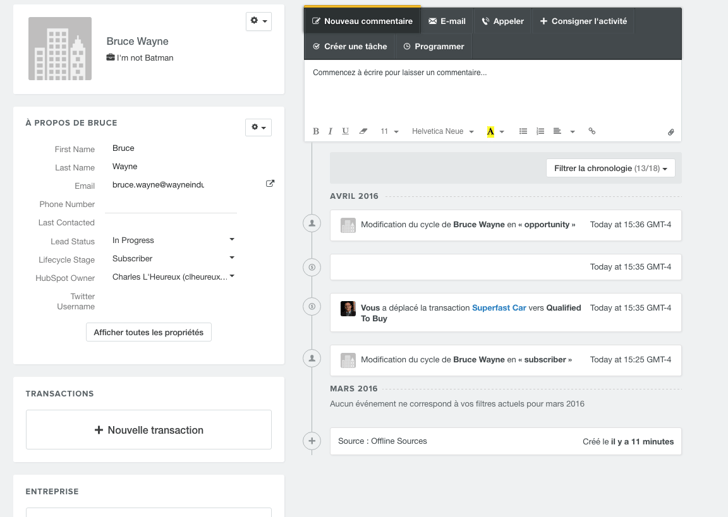Switch to the Programmer tab

tap(434, 46)
